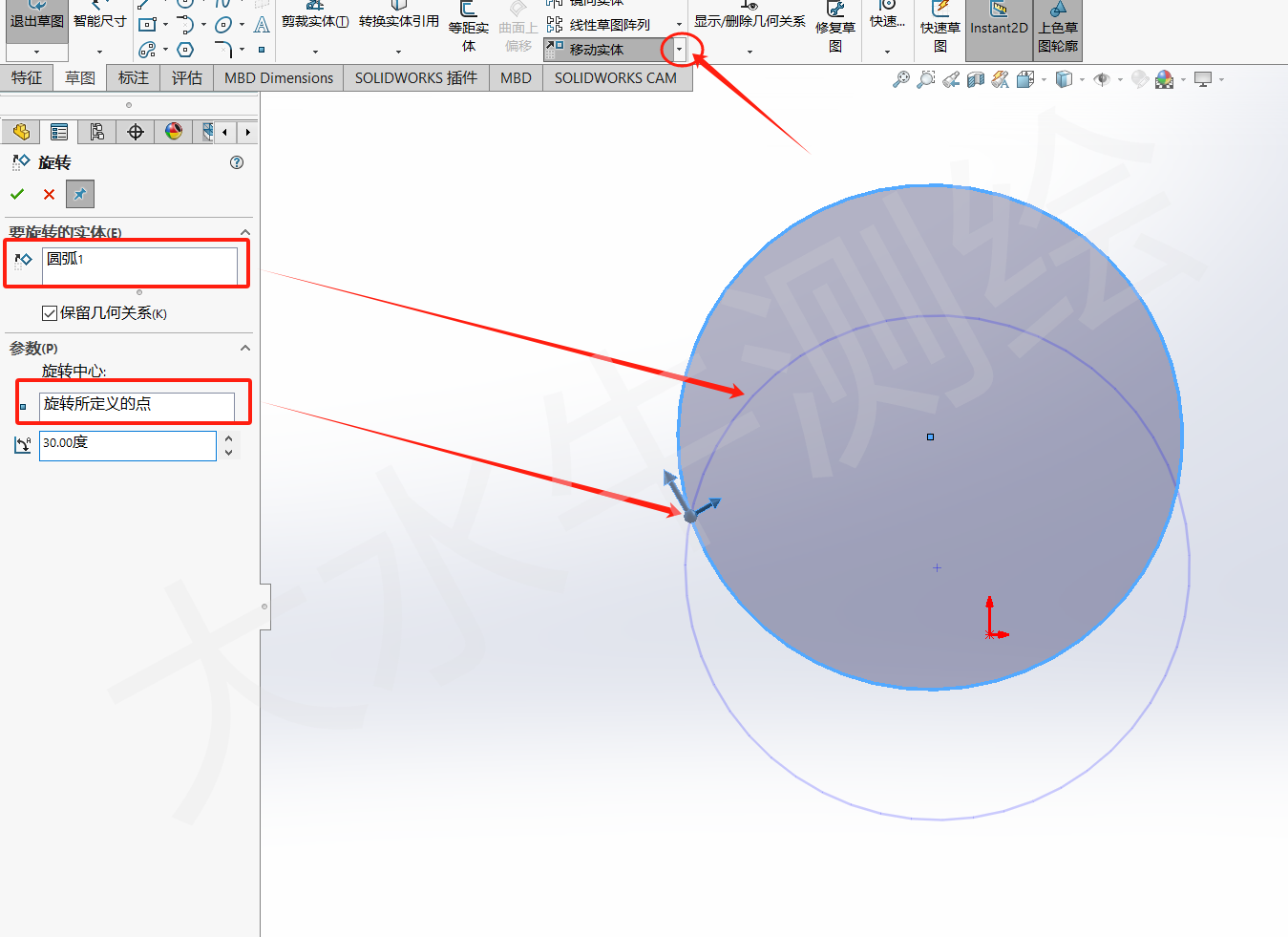This screenshot has width=1288, height=937.
Task: Cancel the rotation with the red X
Action: coord(49,194)
